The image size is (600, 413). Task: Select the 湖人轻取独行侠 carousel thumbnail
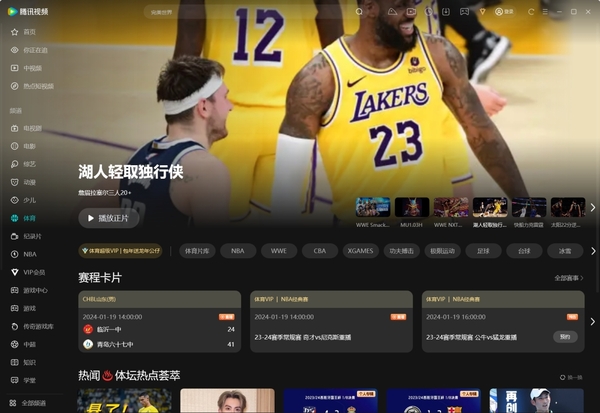[490, 207]
